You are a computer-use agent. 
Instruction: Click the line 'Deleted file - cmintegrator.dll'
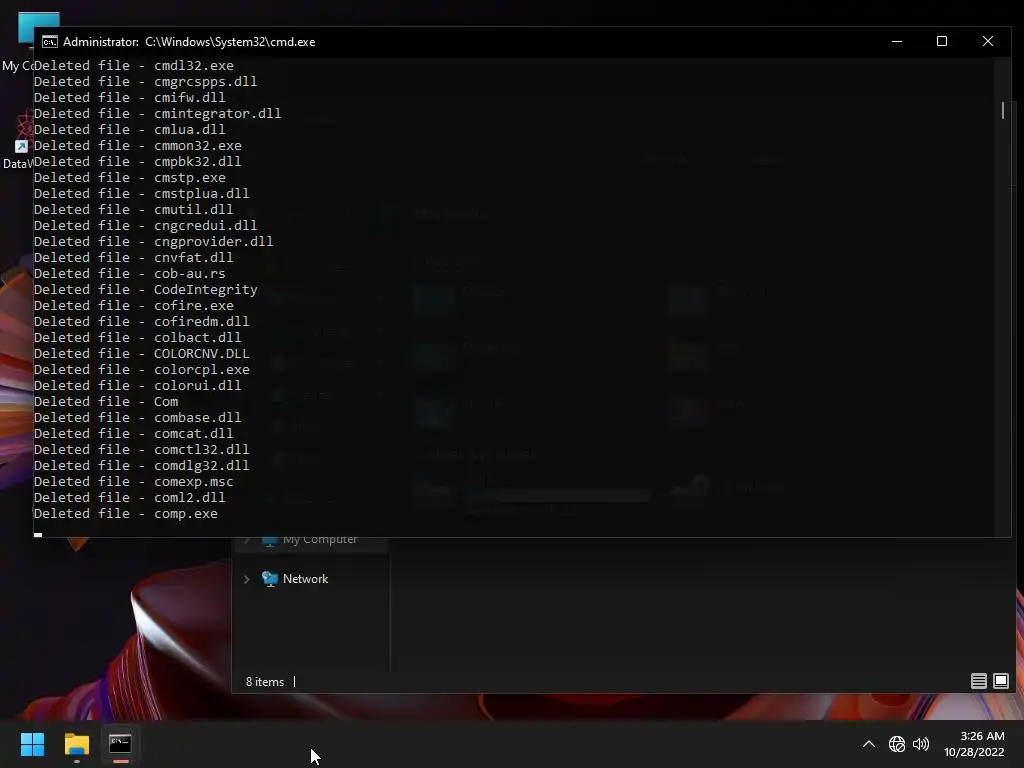pos(157,113)
